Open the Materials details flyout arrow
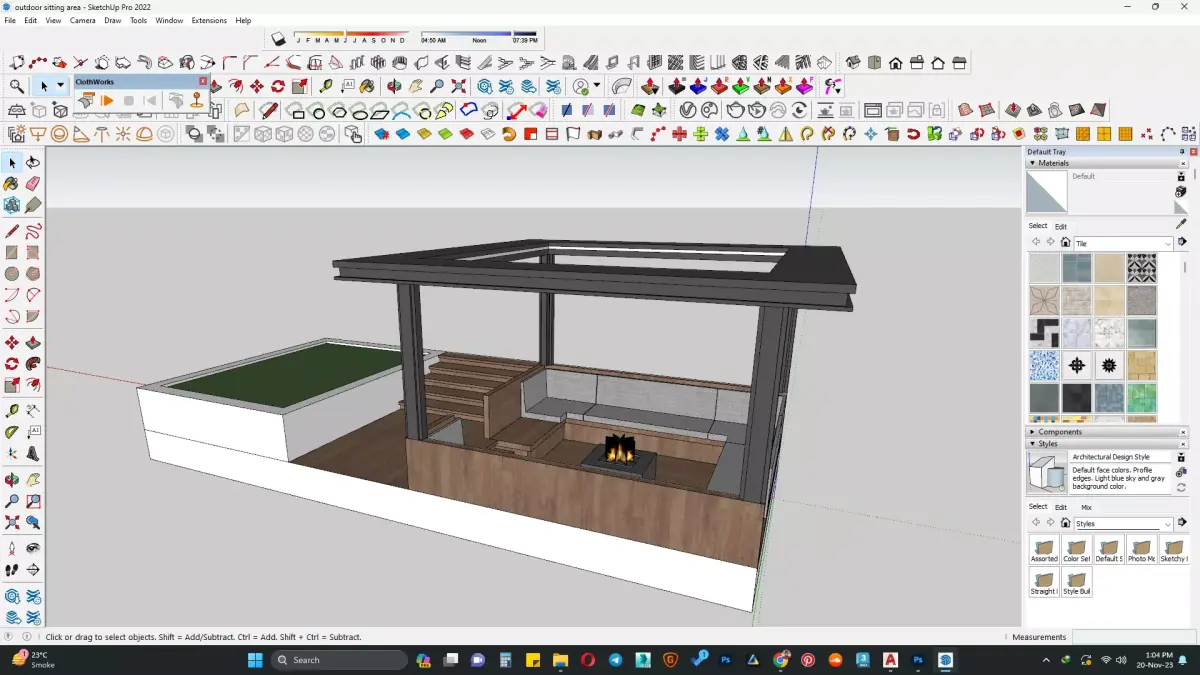This screenshot has height=675, width=1200. tap(1182, 242)
